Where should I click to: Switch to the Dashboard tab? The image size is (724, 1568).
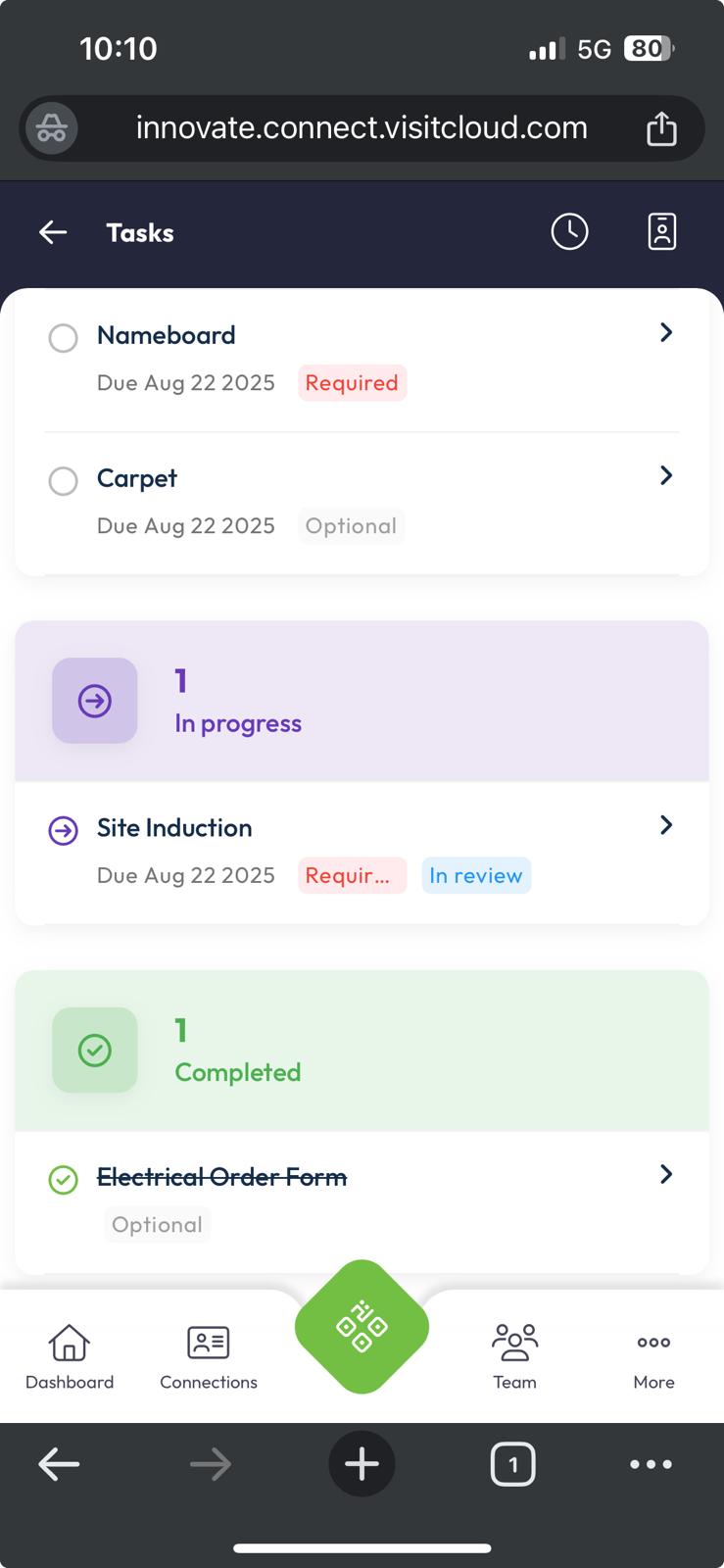pyautogui.click(x=69, y=1357)
